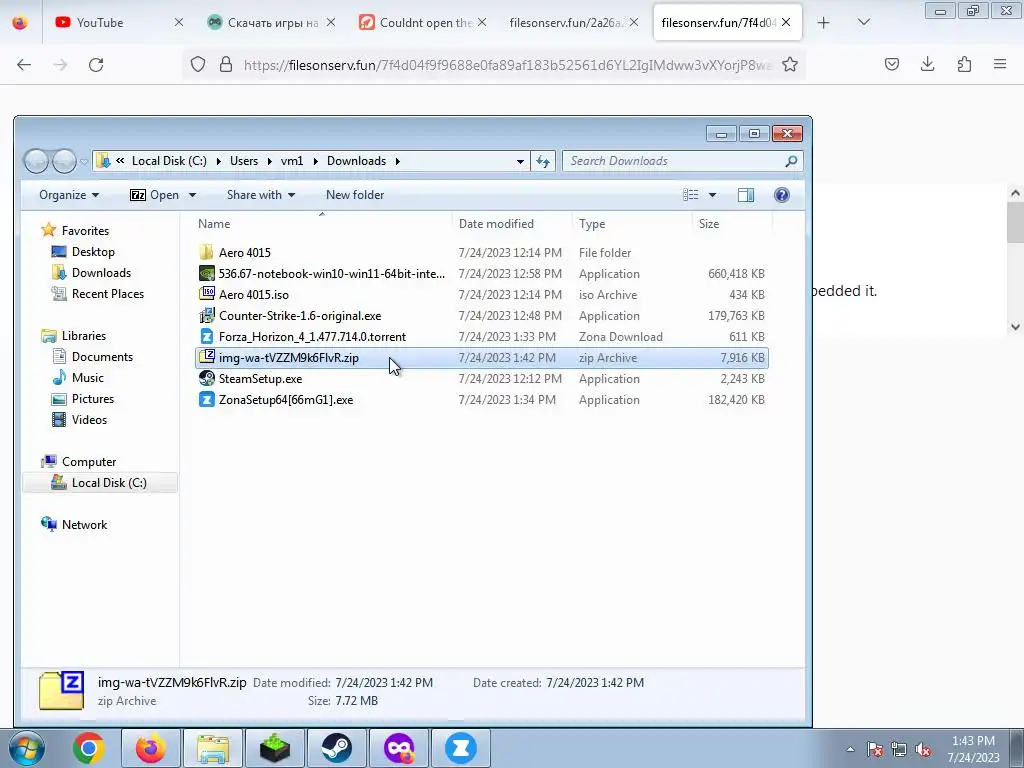Open Zona app from the taskbar
The width and height of the screenshot is (1024, 768).
460,748
